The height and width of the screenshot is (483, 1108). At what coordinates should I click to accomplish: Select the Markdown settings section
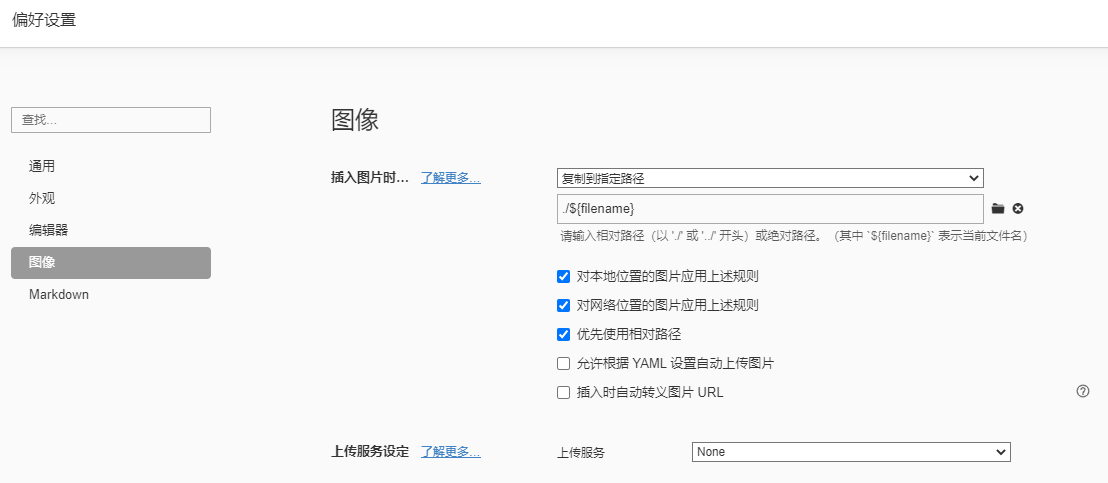click(59, 295)
